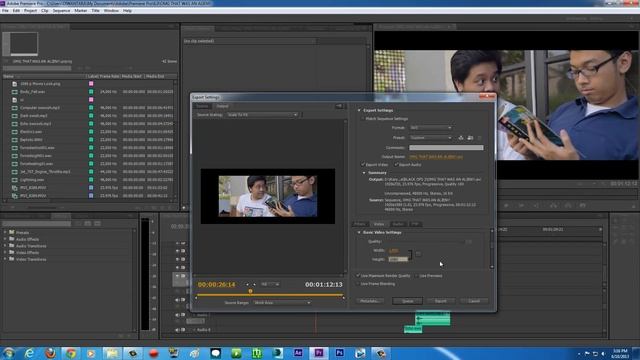Collapse the Summary section

pos(364,173)
